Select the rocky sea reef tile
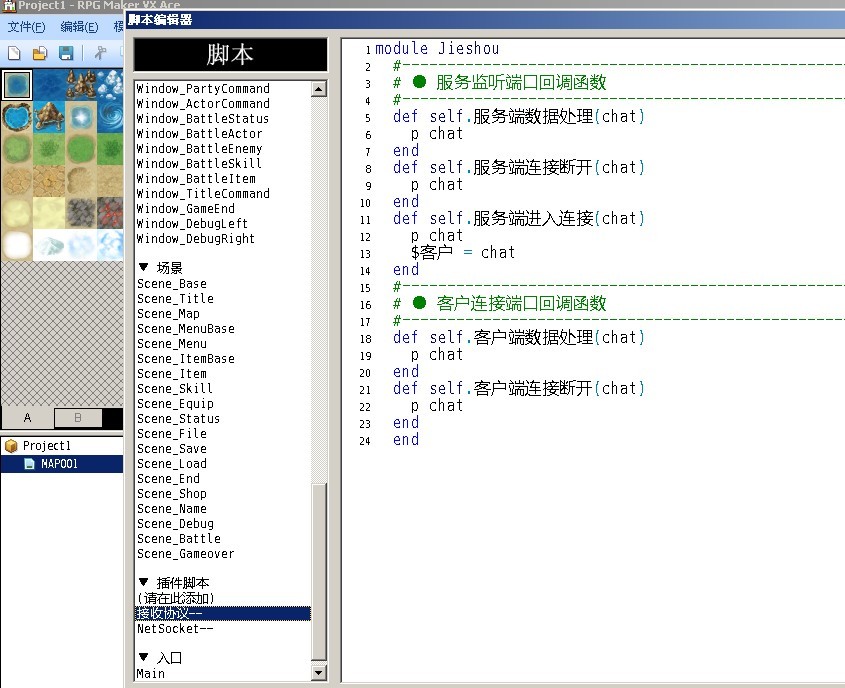The width and height of the screenshot is (845, 688). [81, 85]
